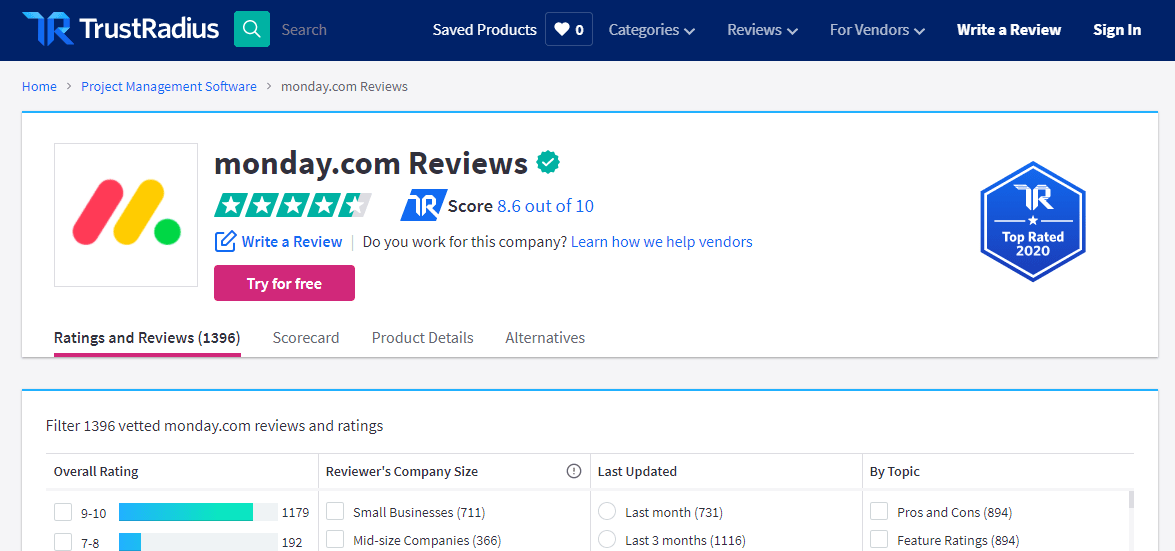Check the 7-8 rating checkbox

coord(63,542)
